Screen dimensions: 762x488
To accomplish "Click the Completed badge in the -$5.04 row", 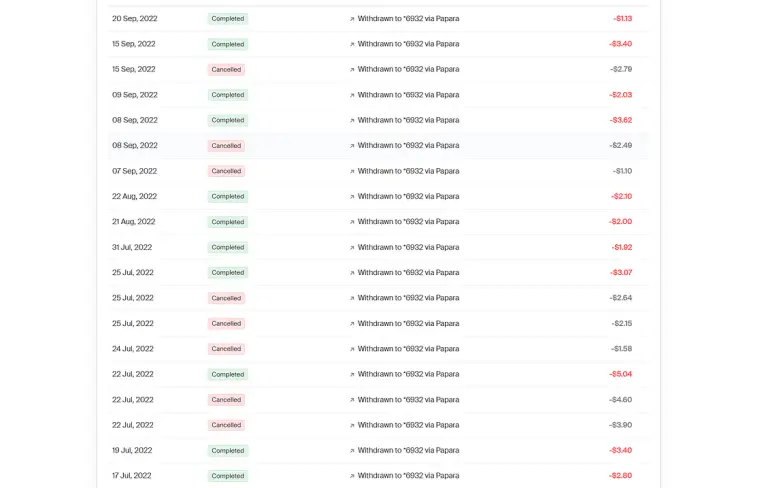I will [228, 375].
